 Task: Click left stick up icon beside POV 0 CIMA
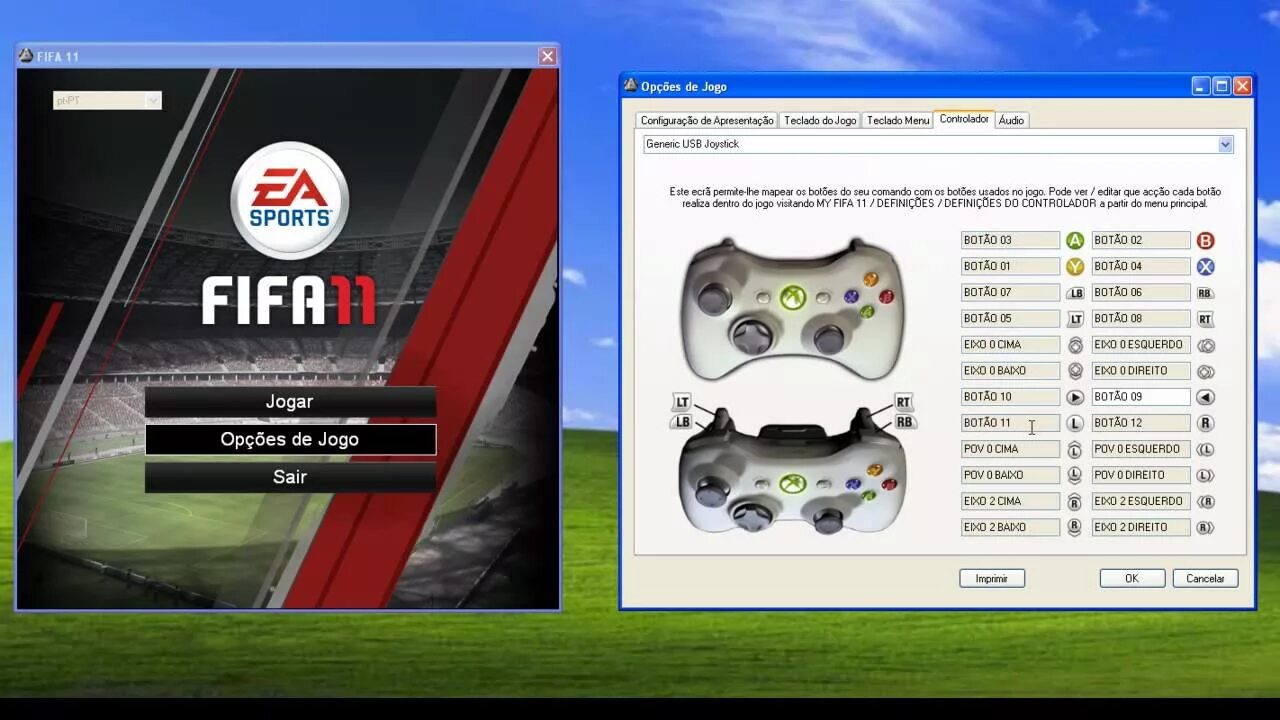pos(1075,449)
